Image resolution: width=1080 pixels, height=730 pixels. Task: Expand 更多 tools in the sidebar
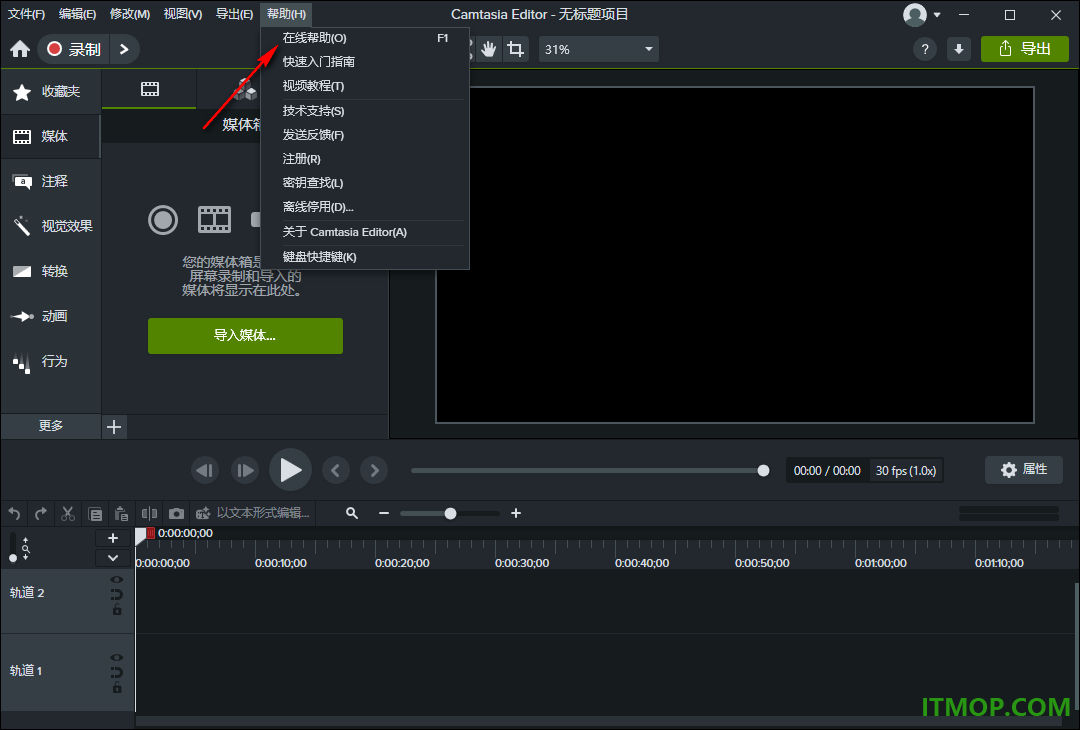[x=51, y=426]
